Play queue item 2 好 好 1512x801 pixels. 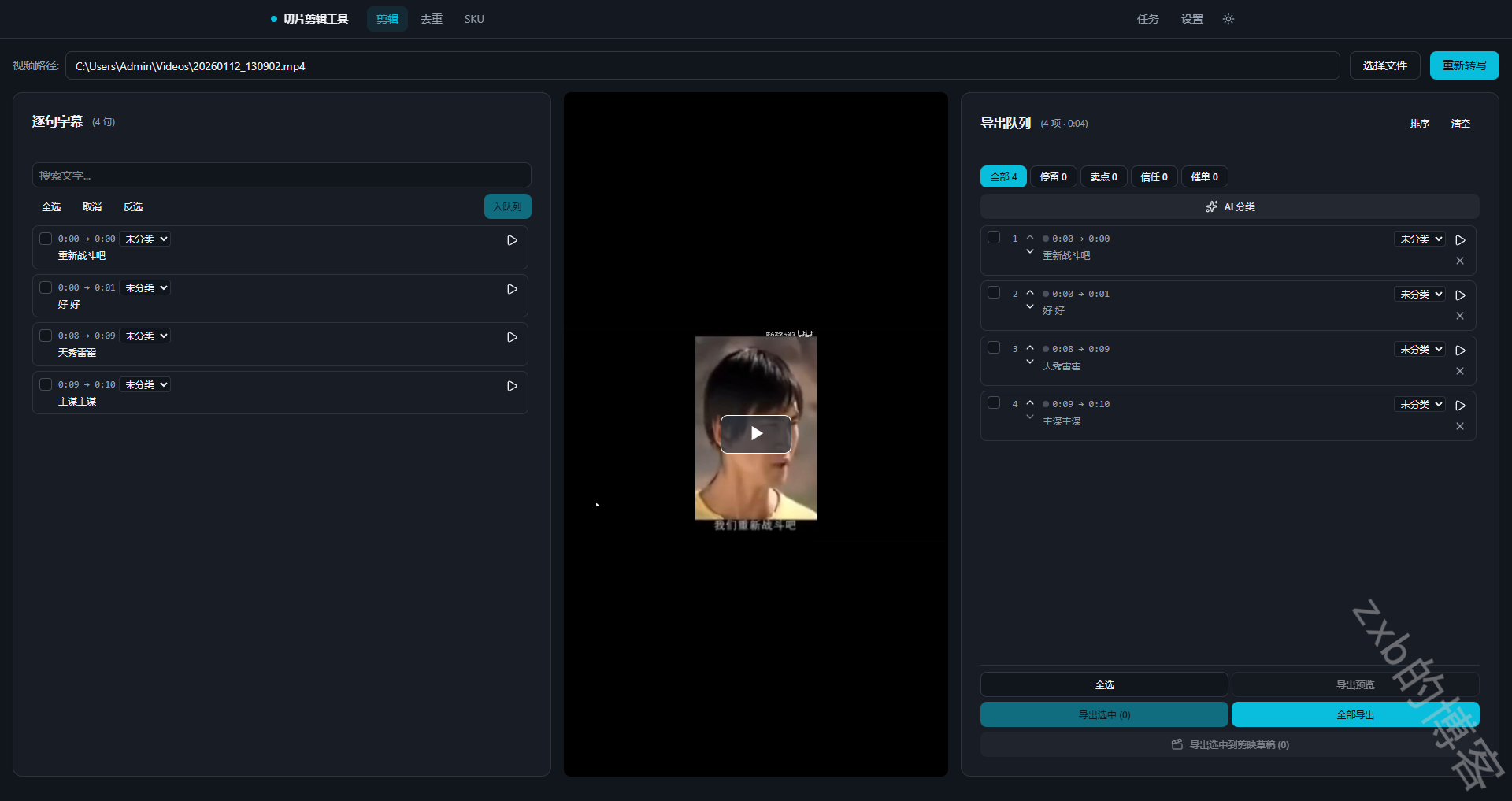pos(1460,295)
